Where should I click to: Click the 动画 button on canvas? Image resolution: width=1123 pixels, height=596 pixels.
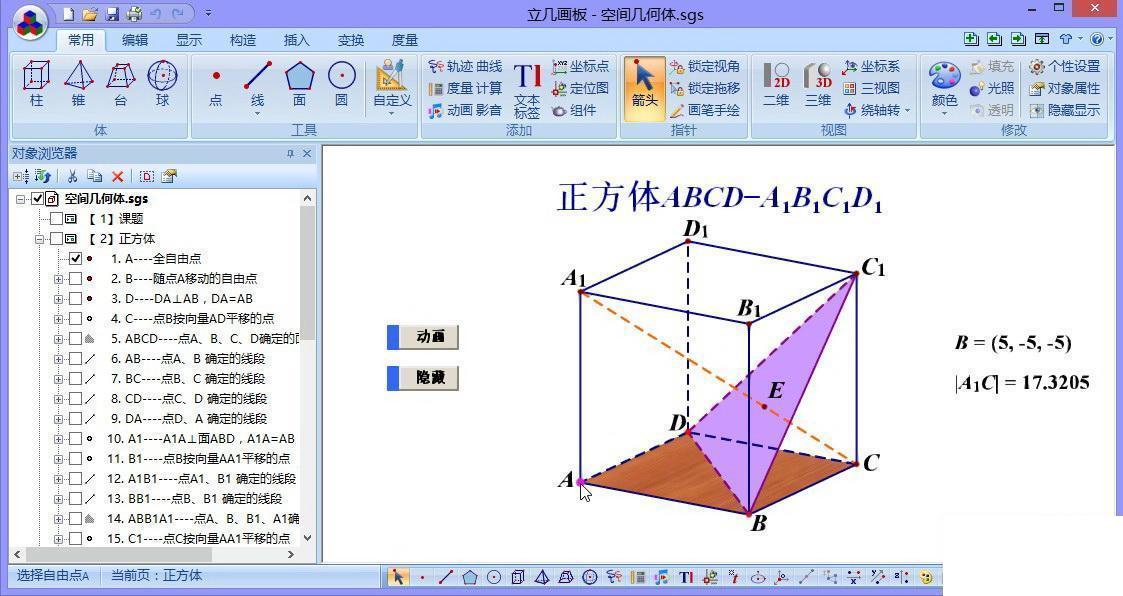click(423, 337)
